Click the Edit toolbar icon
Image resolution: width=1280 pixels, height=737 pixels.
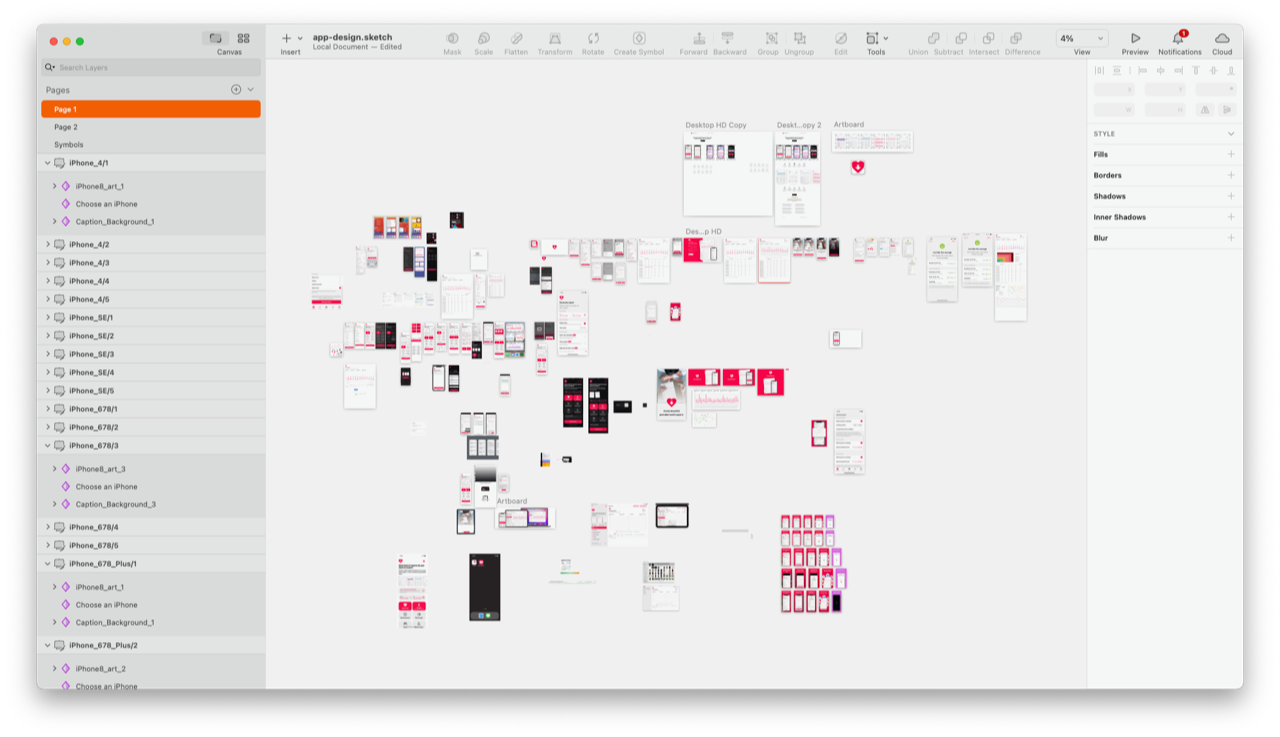pos(840,38)
